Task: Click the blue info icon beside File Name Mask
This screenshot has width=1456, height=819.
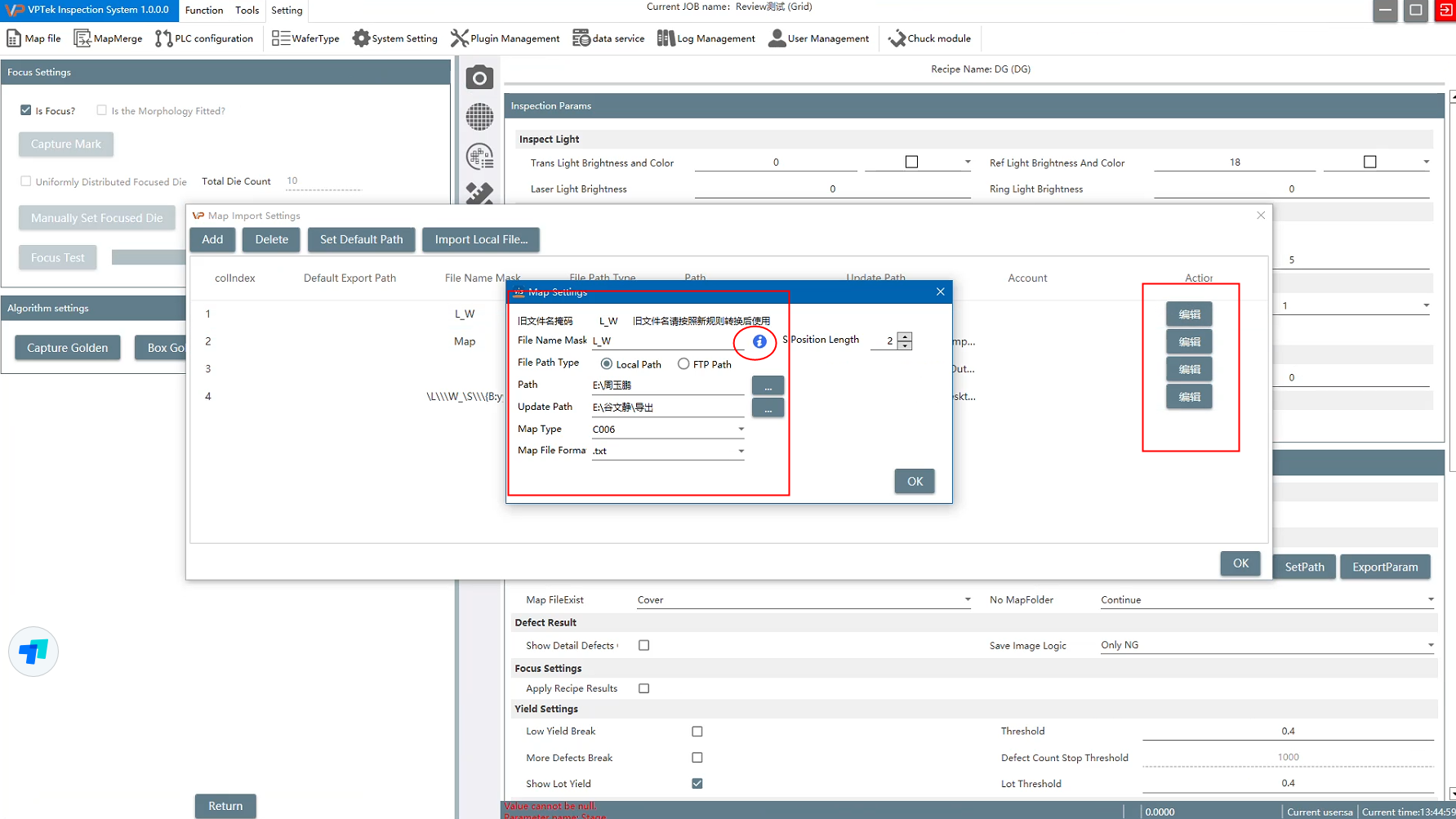Action: (759, 341)
